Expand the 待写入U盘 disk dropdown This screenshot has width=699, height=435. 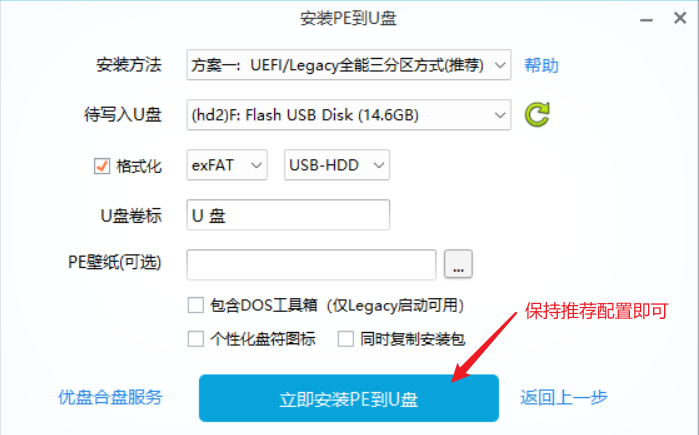pos(349,115)
